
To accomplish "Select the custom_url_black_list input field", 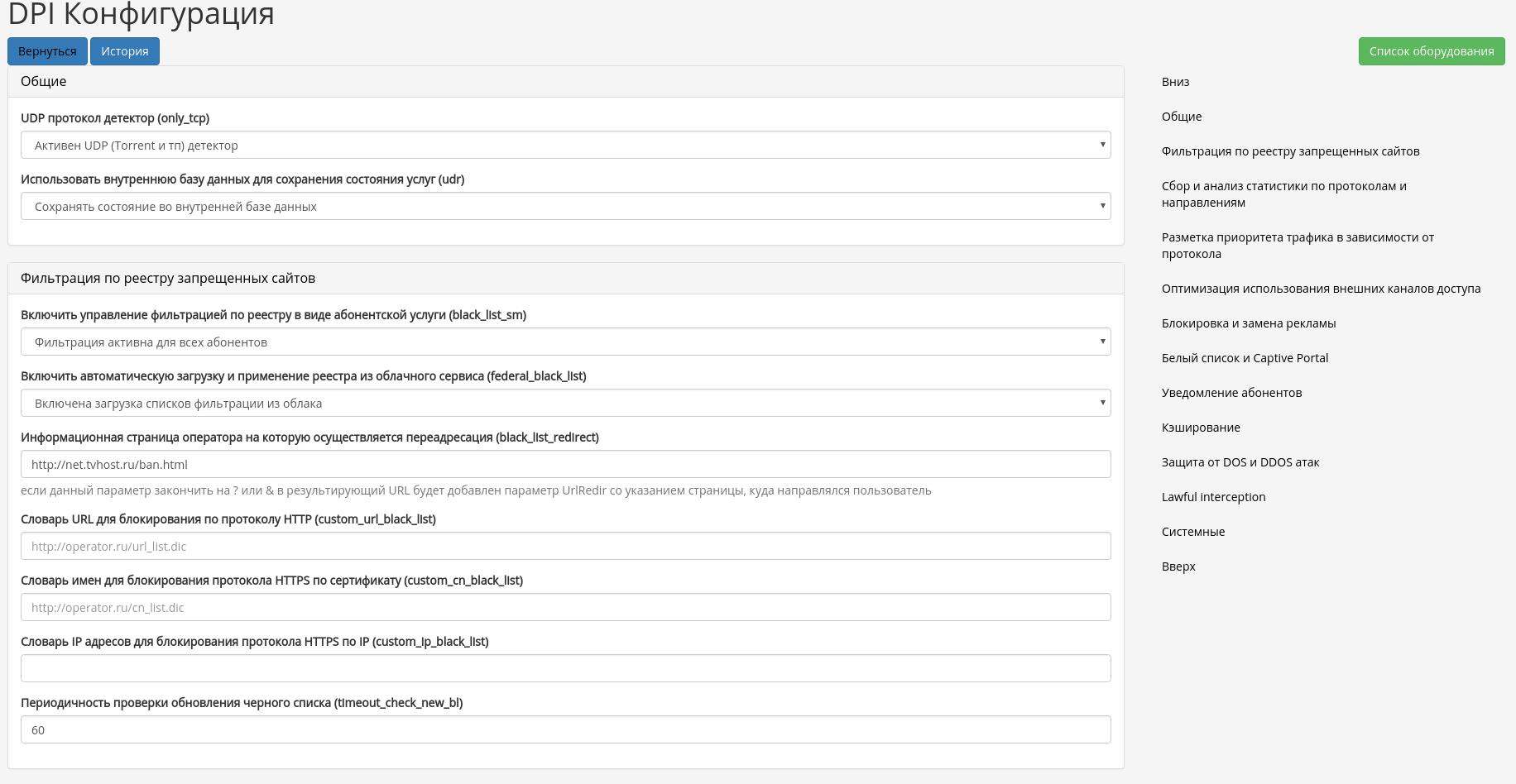I will pos(566,546).
